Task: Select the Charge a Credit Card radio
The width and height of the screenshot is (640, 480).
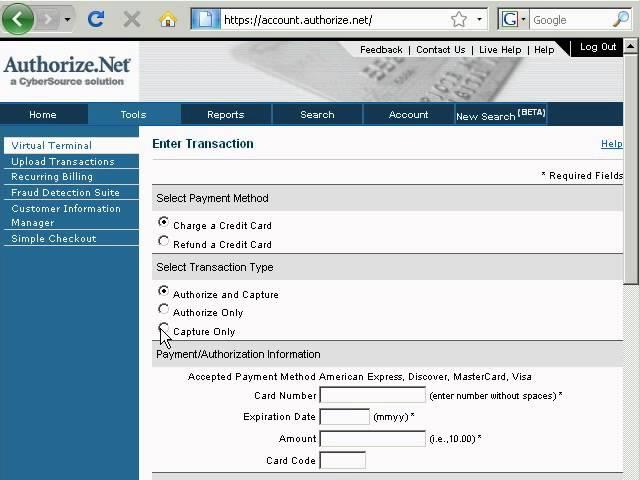Action: [x=163, y=222]
